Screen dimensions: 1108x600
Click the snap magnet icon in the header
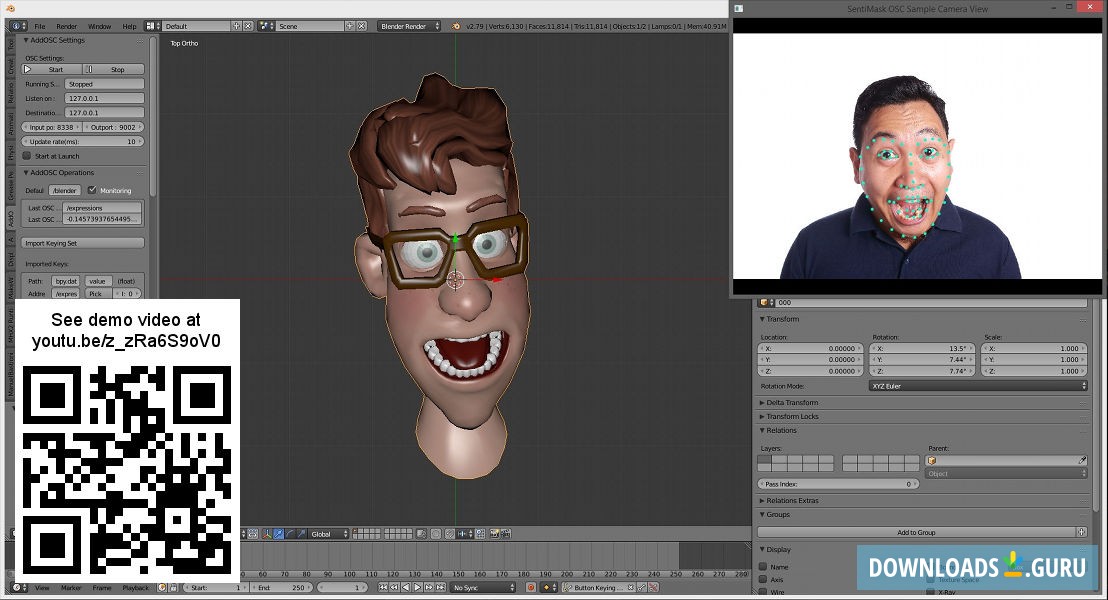point(449,534)
